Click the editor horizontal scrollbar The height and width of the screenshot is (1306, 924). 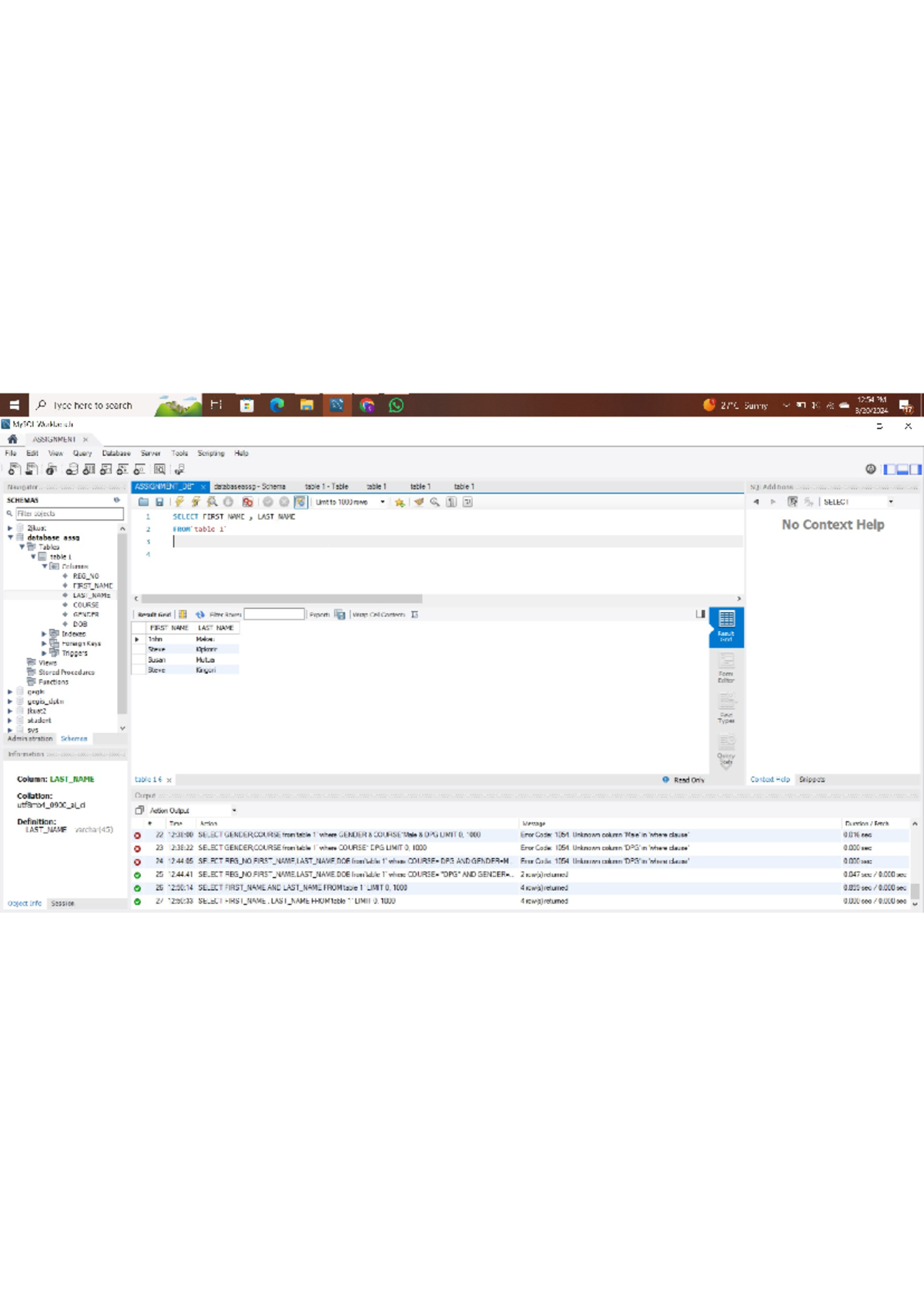(x=282, y=598)
